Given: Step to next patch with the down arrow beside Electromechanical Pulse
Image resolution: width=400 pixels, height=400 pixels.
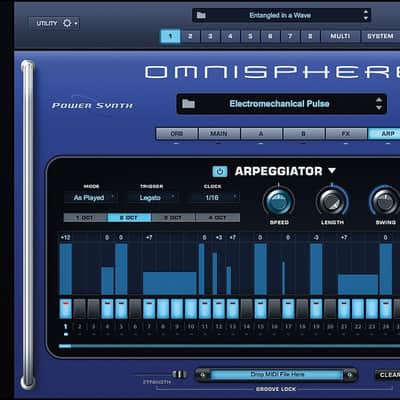Looking at the screenshot, I should (x=379, y=108).
